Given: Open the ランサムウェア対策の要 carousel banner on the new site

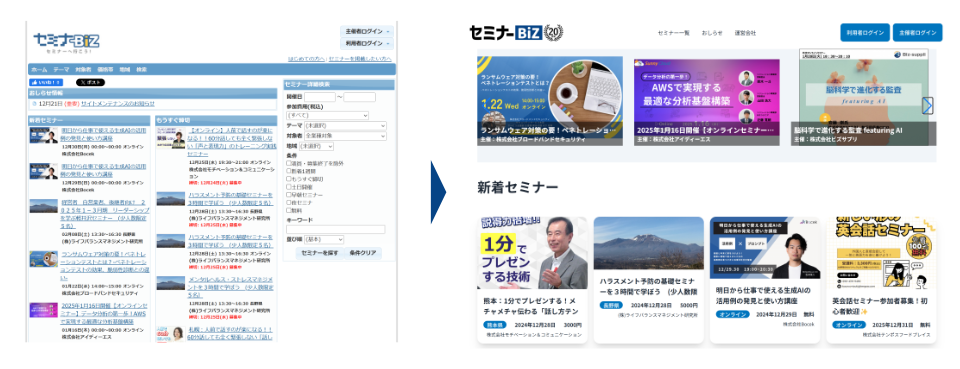Looking at the screenshot, I should pyautogui.click(x=550, y=101).
